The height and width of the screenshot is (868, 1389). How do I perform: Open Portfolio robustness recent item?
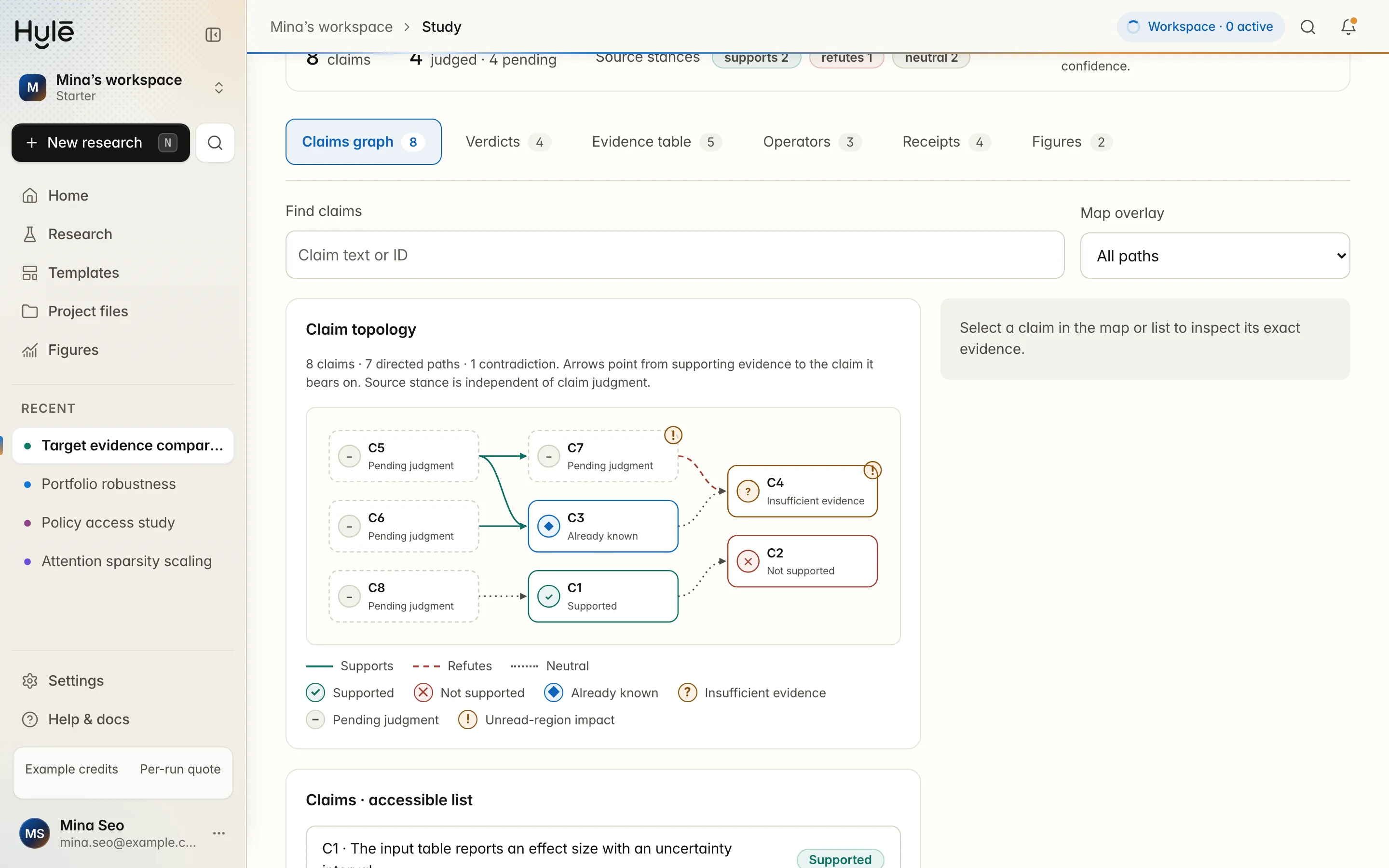click(x=123, y=484)
